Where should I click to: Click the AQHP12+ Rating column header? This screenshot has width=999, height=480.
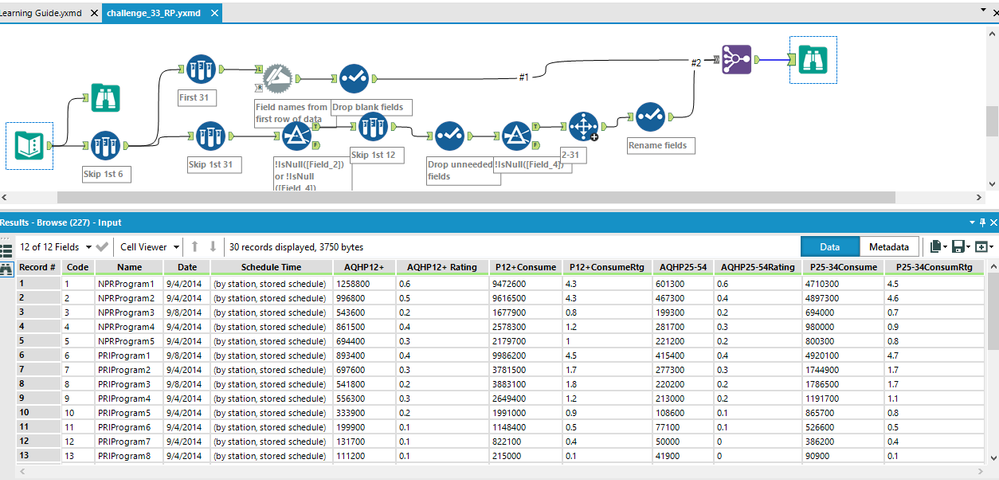click(442, 267)
